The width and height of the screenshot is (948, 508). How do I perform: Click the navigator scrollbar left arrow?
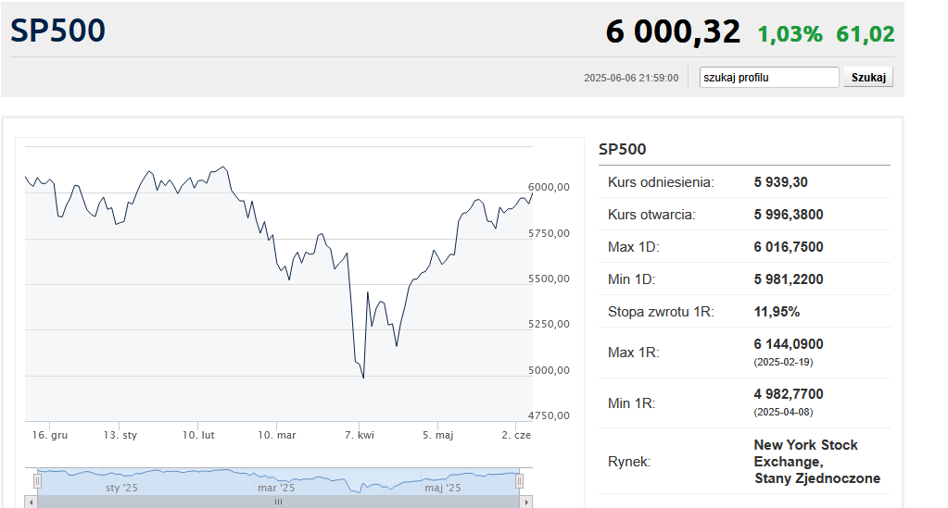click(x=31, y=502)
